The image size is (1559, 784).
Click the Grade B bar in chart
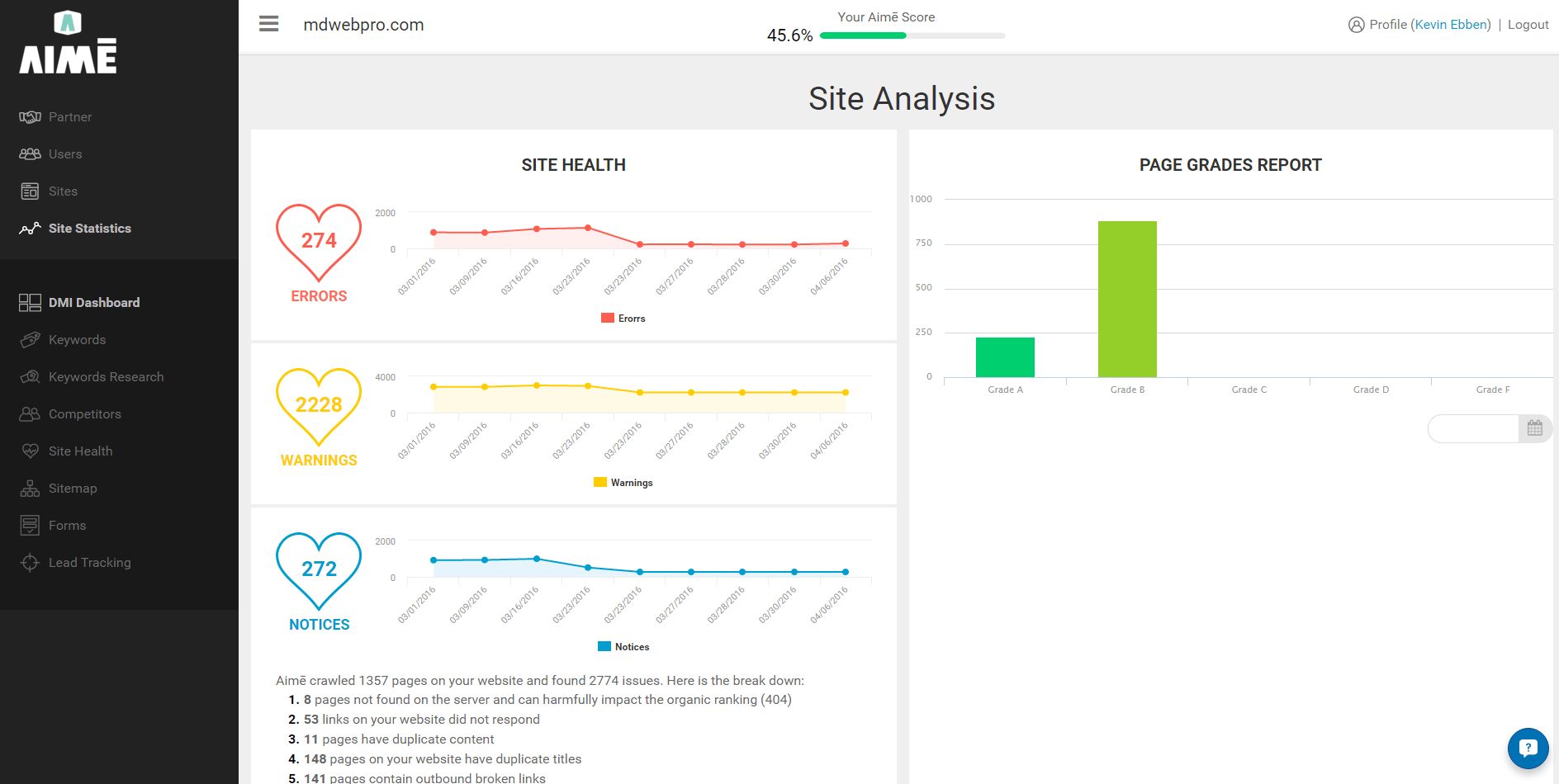click(1127, 299)
